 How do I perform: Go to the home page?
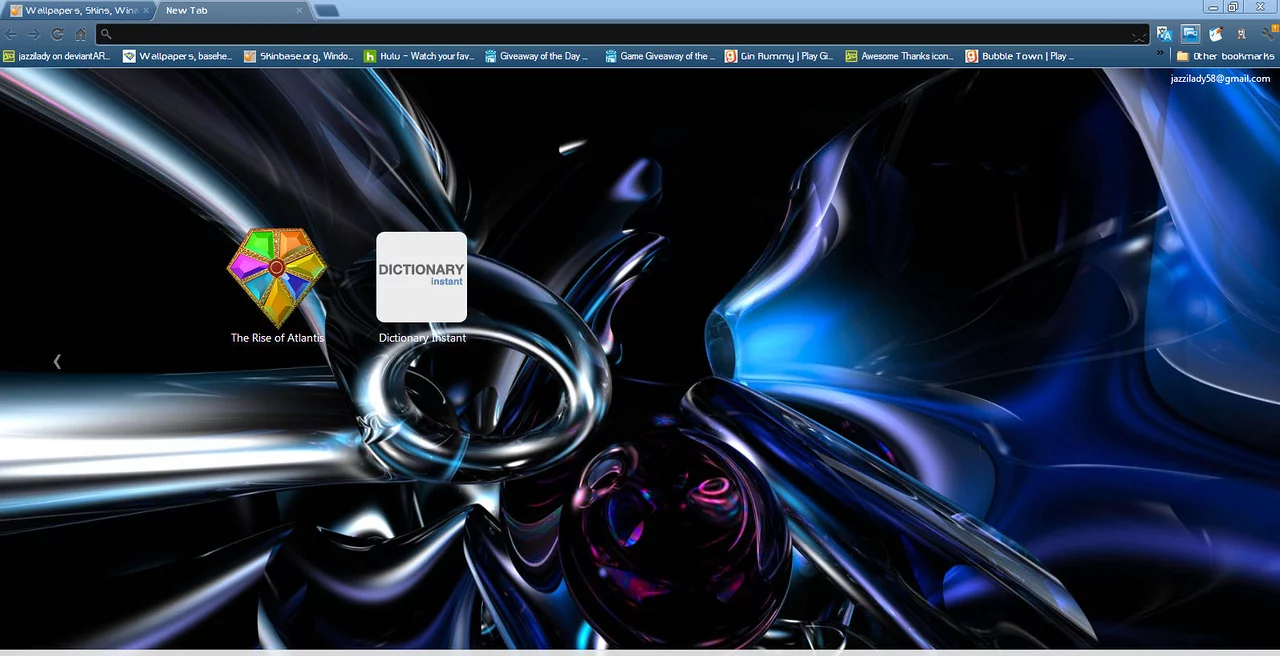coord(81,34)
